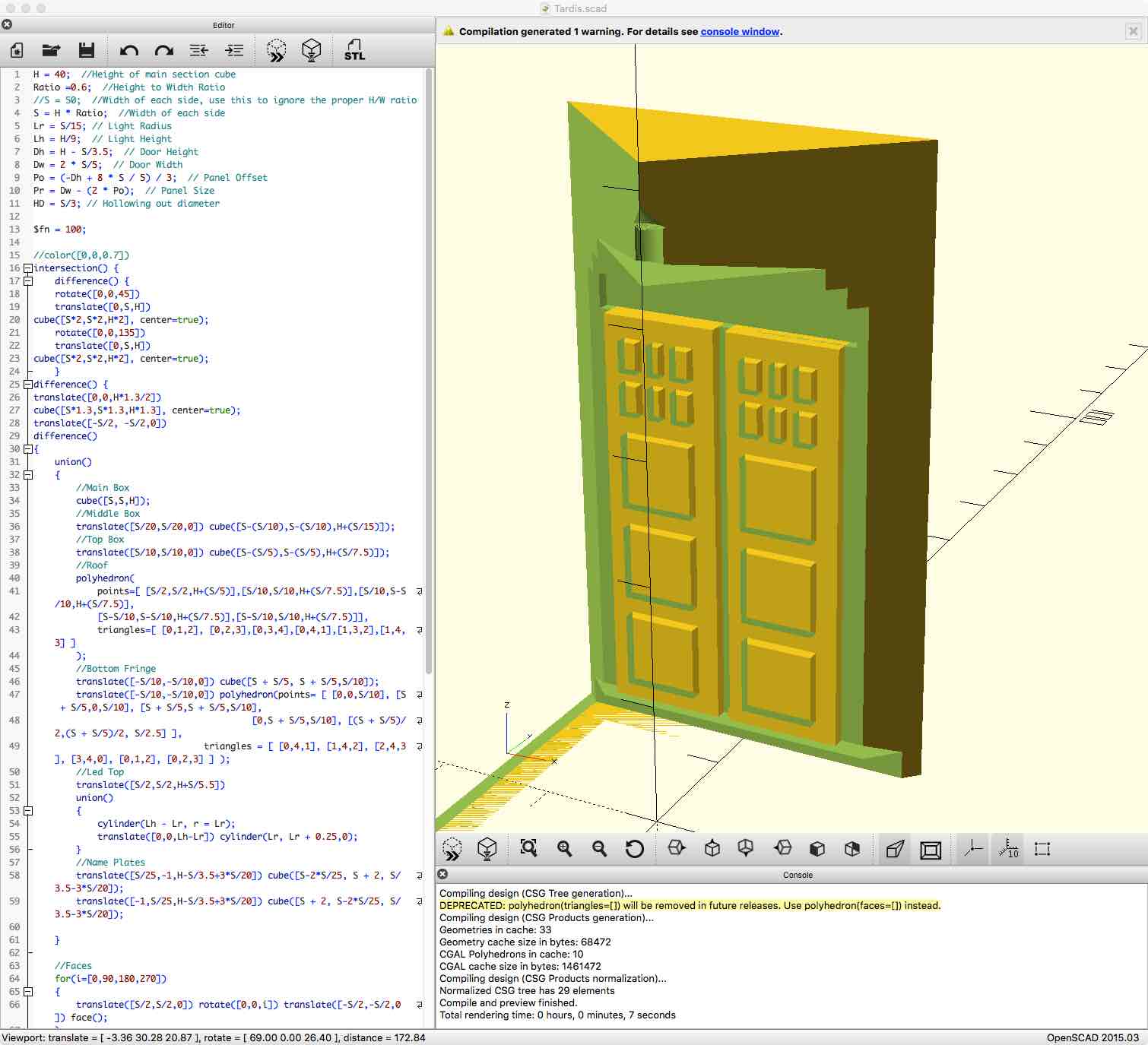The height and width of the screenshot is (1045, 1148).
Task: Click the Export as STL icon
Action: point(354,51)
